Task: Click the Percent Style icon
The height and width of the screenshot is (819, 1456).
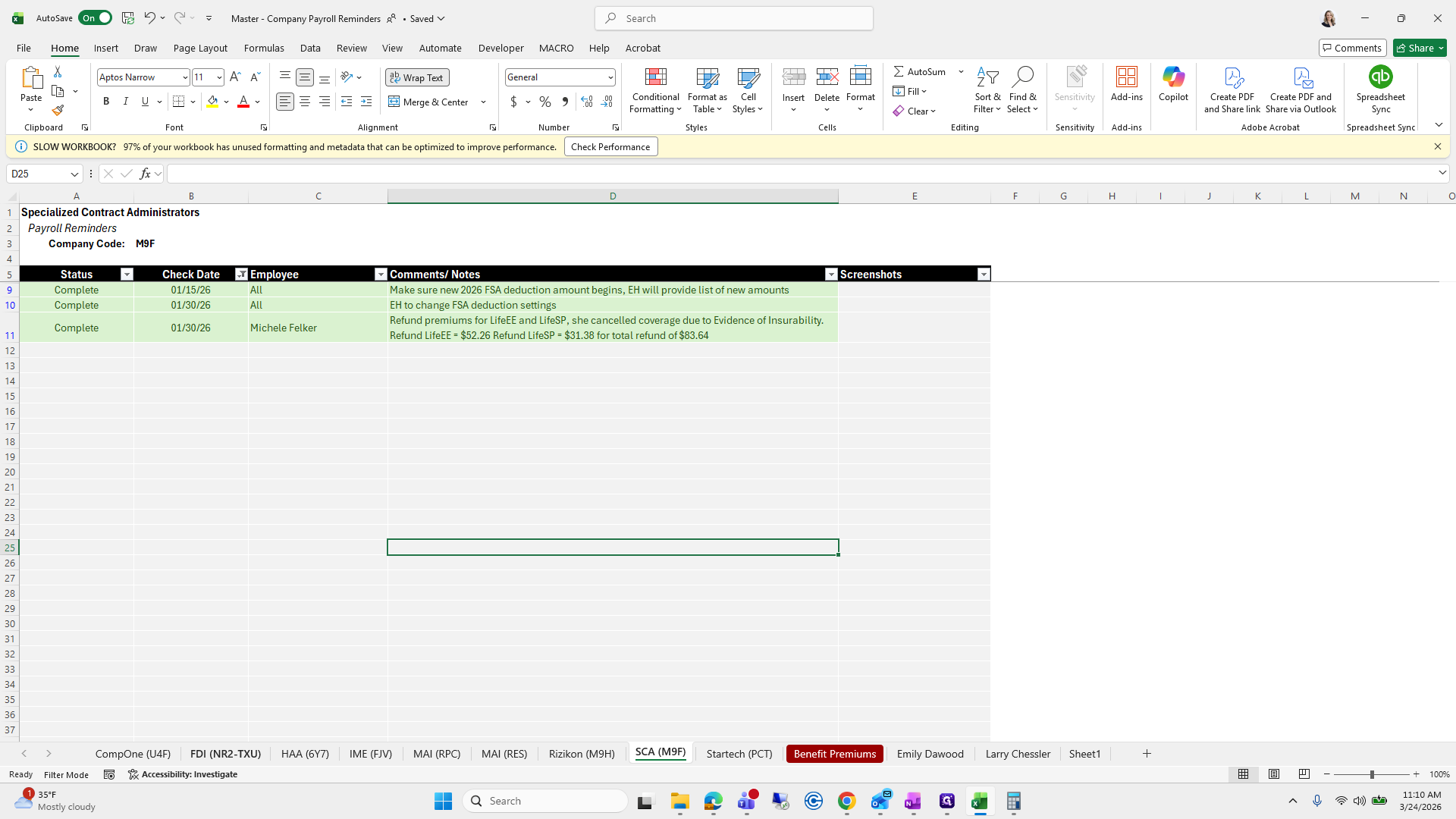Action: [545, 102]
